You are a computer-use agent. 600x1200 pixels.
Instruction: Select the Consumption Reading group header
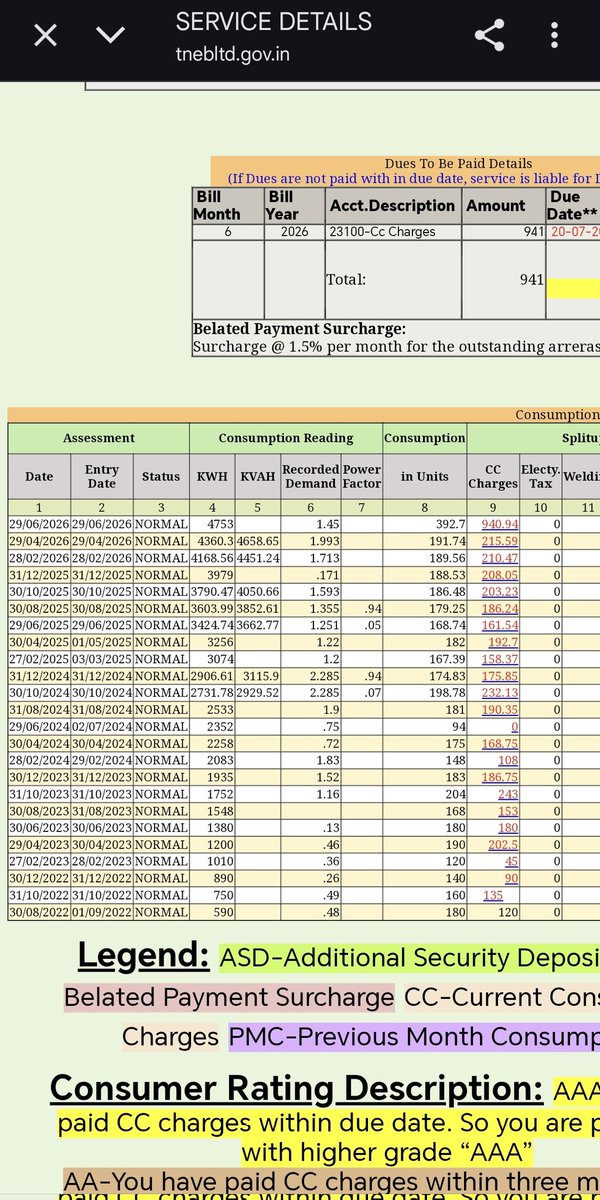click(x=286, y=438)
